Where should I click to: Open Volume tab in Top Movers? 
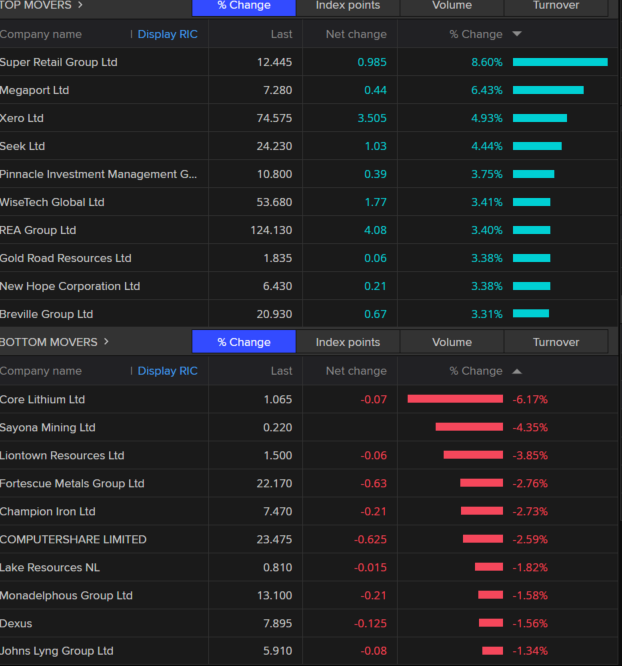coord(452,6)
